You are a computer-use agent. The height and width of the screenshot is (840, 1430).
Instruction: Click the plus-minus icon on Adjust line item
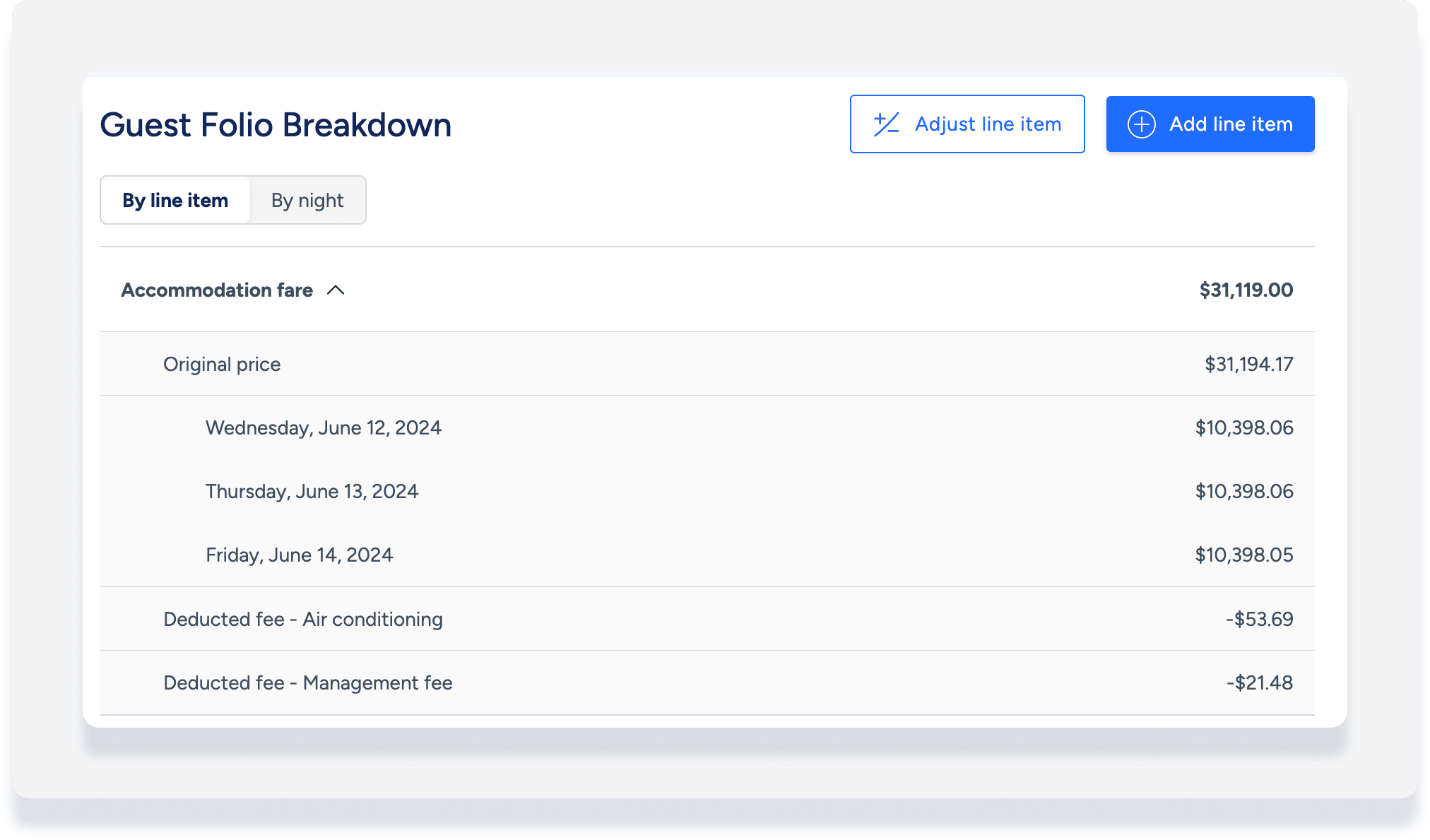(886, 124)
